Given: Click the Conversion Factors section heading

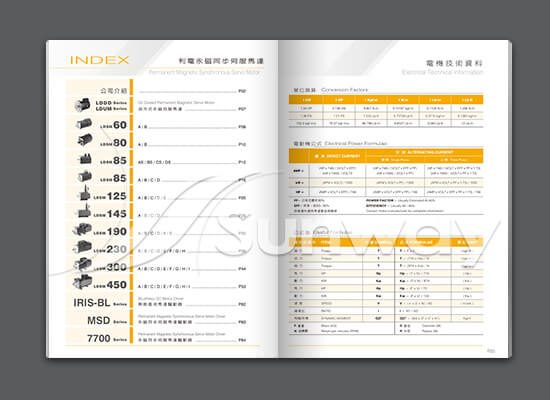Looking at the screenshot, I should [x=344, y=90].
